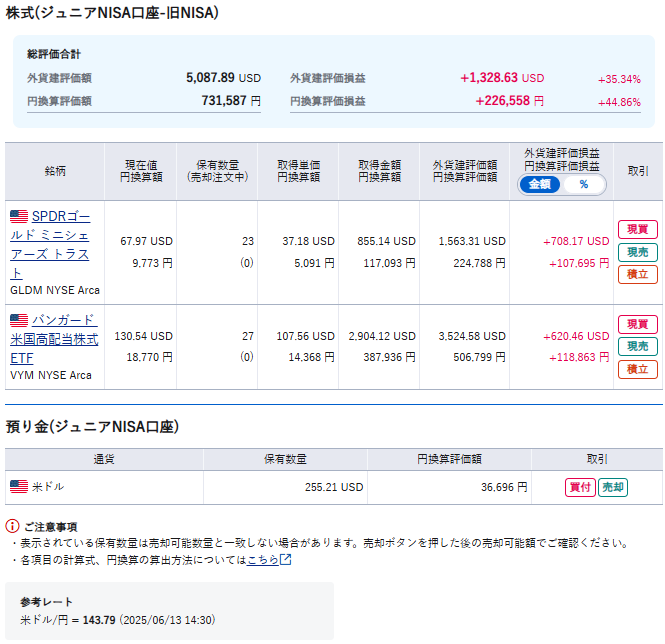The height and width of the screenshot is (644, 665).
Task: Click the 外貨建評価額 円換算評価額 column header
Action: (464, 171)
